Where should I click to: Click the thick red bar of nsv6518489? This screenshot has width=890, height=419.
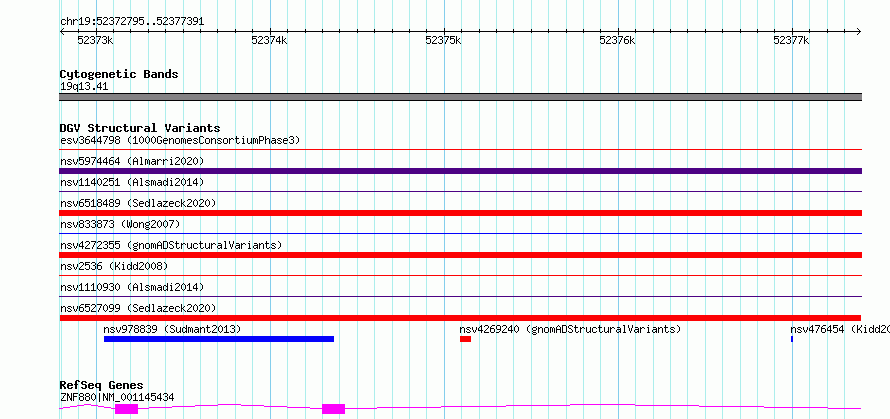(460, 213)
